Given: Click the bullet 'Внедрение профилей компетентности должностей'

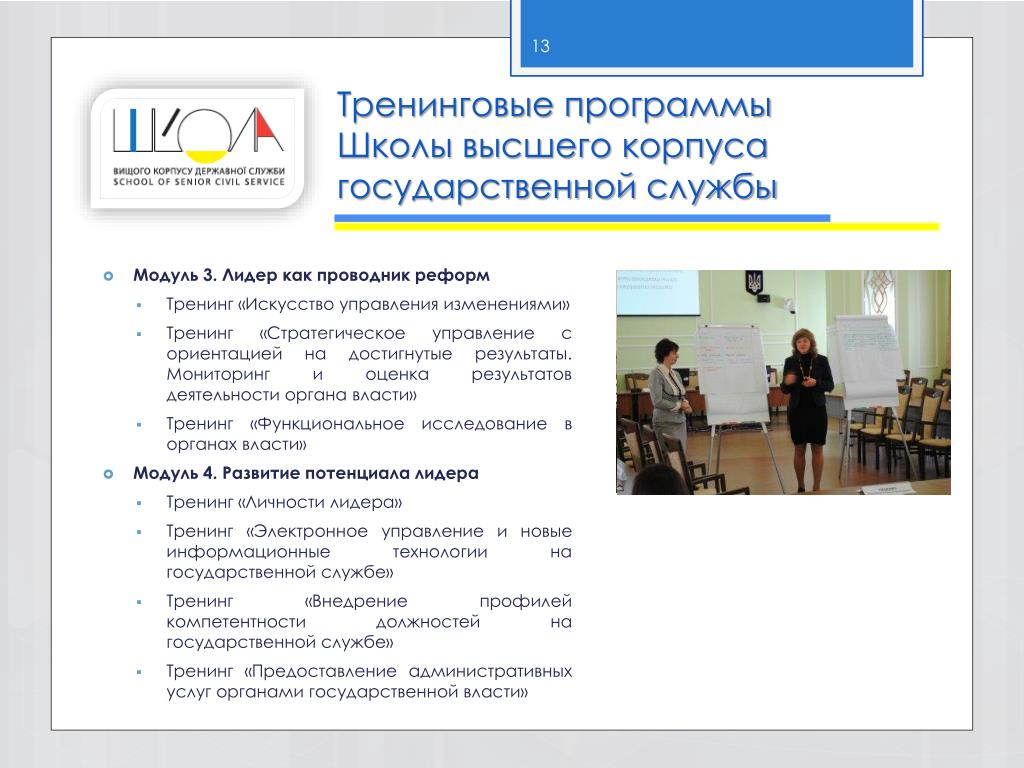Looking at the screenshot, I should point(369,621).
